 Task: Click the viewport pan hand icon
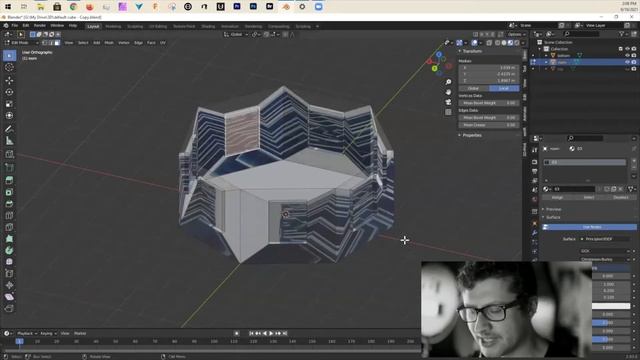448,92
